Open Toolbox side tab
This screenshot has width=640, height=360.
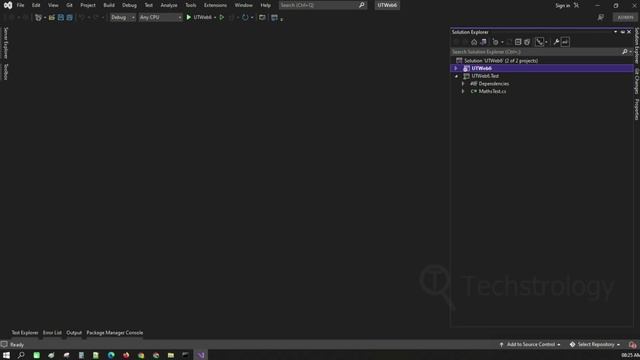(6, 72)
